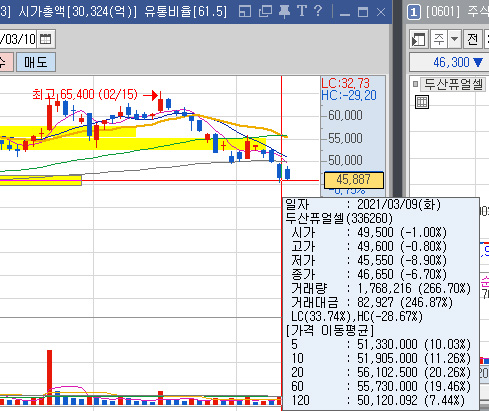
Task: Click the pink buy button beside 매도
Action: tap(6, 62)
